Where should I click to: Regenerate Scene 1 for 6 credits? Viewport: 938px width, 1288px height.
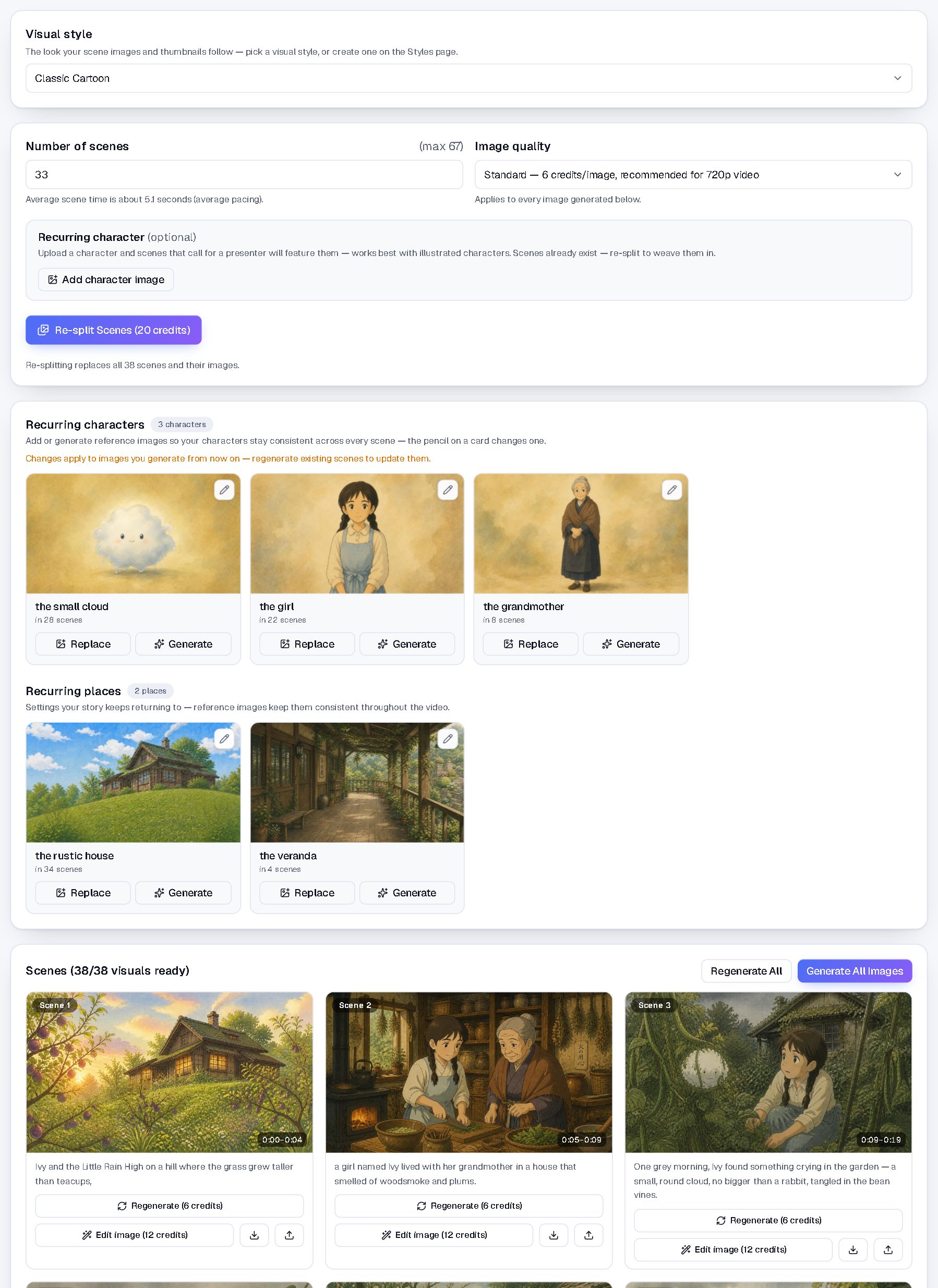click(170, 1206)
